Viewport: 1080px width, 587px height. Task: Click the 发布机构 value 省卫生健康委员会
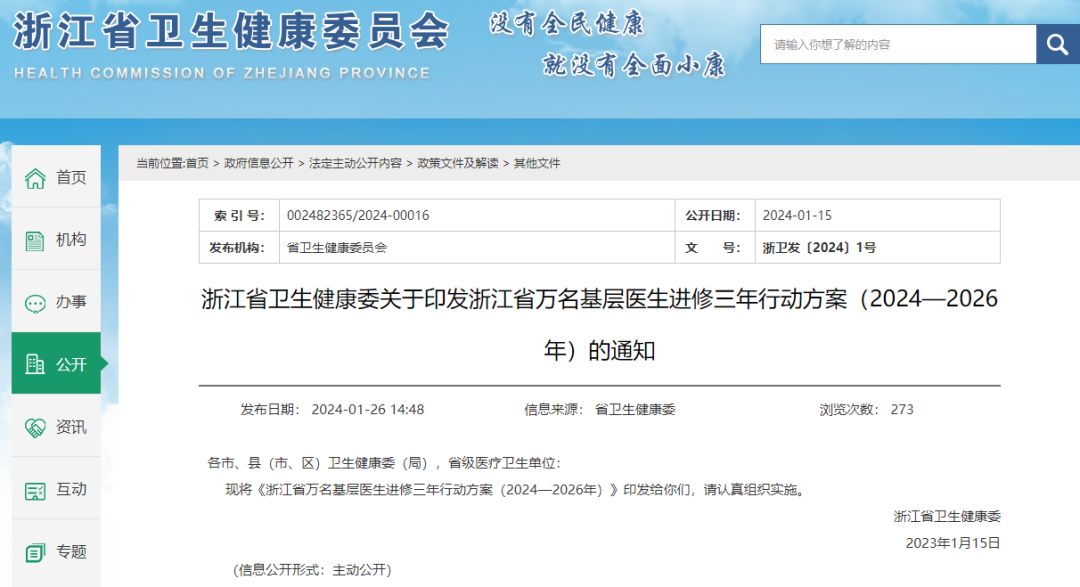coord(337,247)
